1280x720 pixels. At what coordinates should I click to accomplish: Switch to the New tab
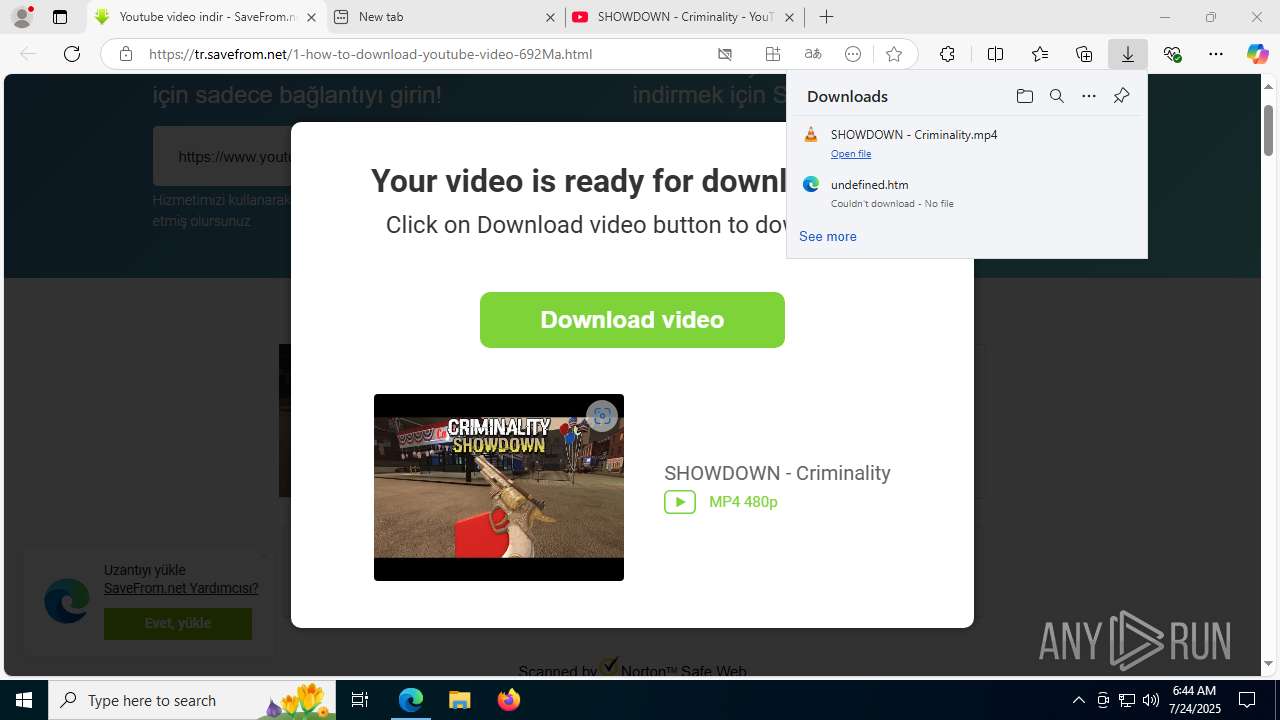(445, 17)
